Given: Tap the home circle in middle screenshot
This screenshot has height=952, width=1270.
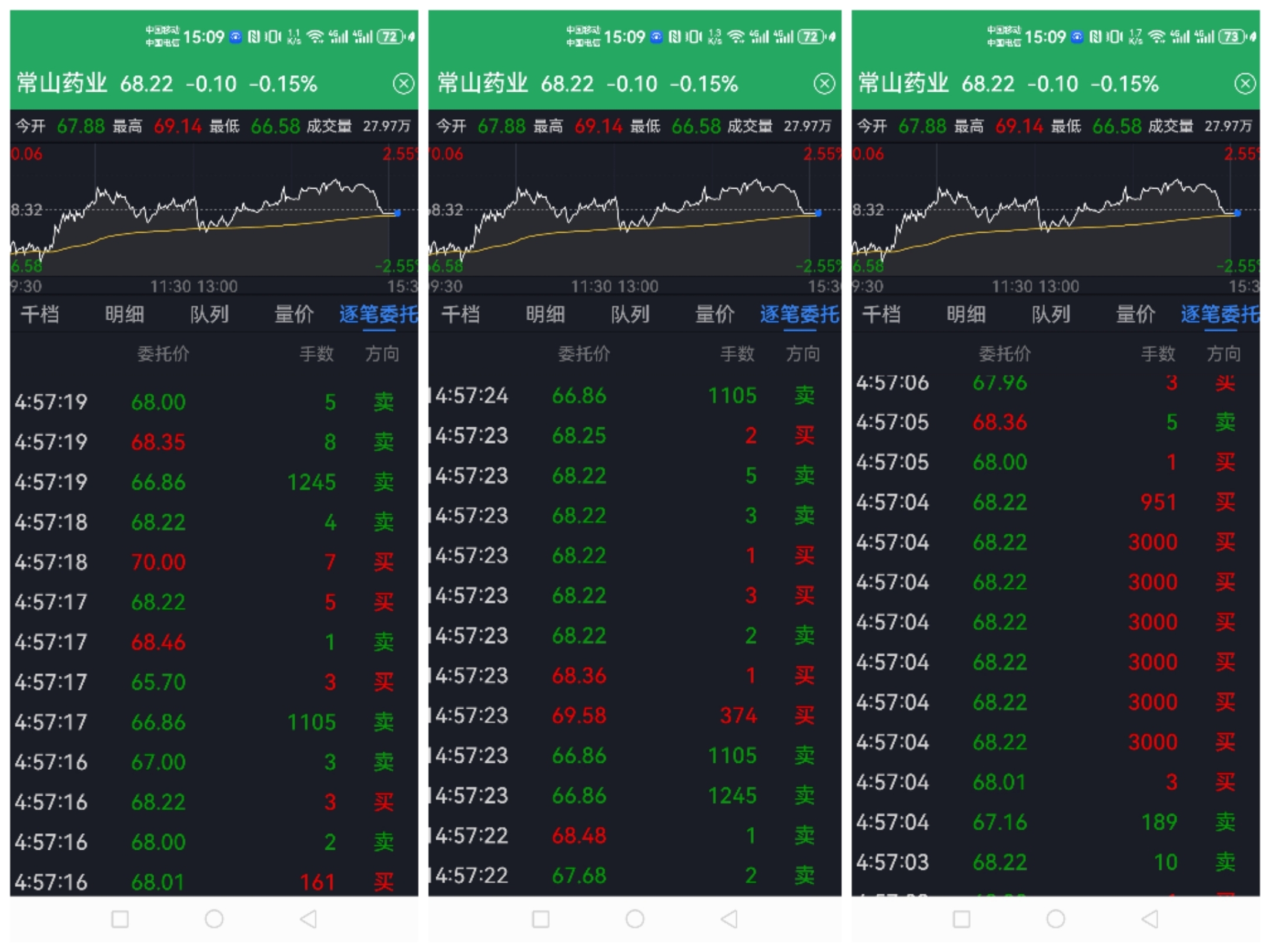Looking at the screenshot, I should pyautogui.click(x=634, y=919).
